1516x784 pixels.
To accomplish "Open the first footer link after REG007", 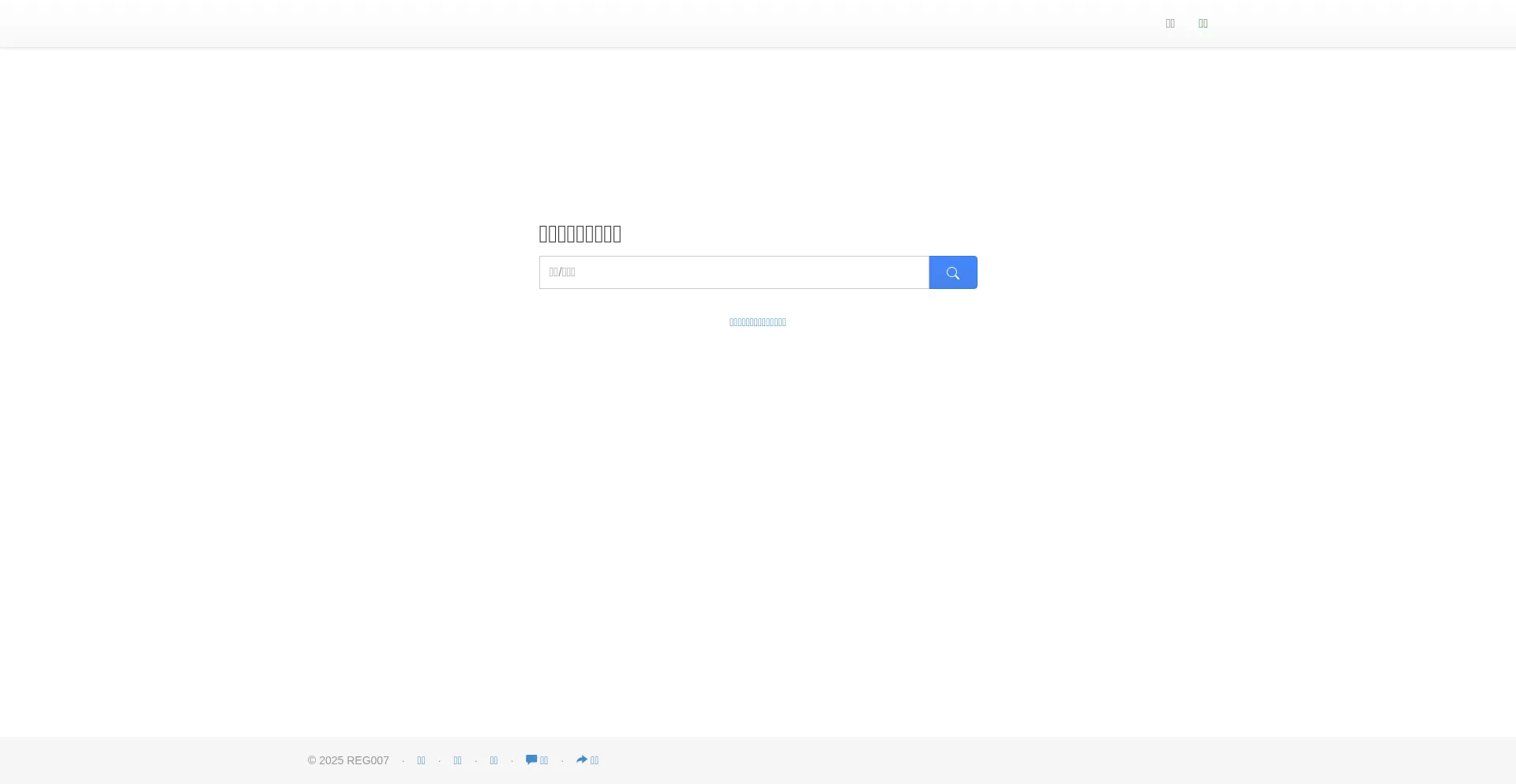I will 421,760.
